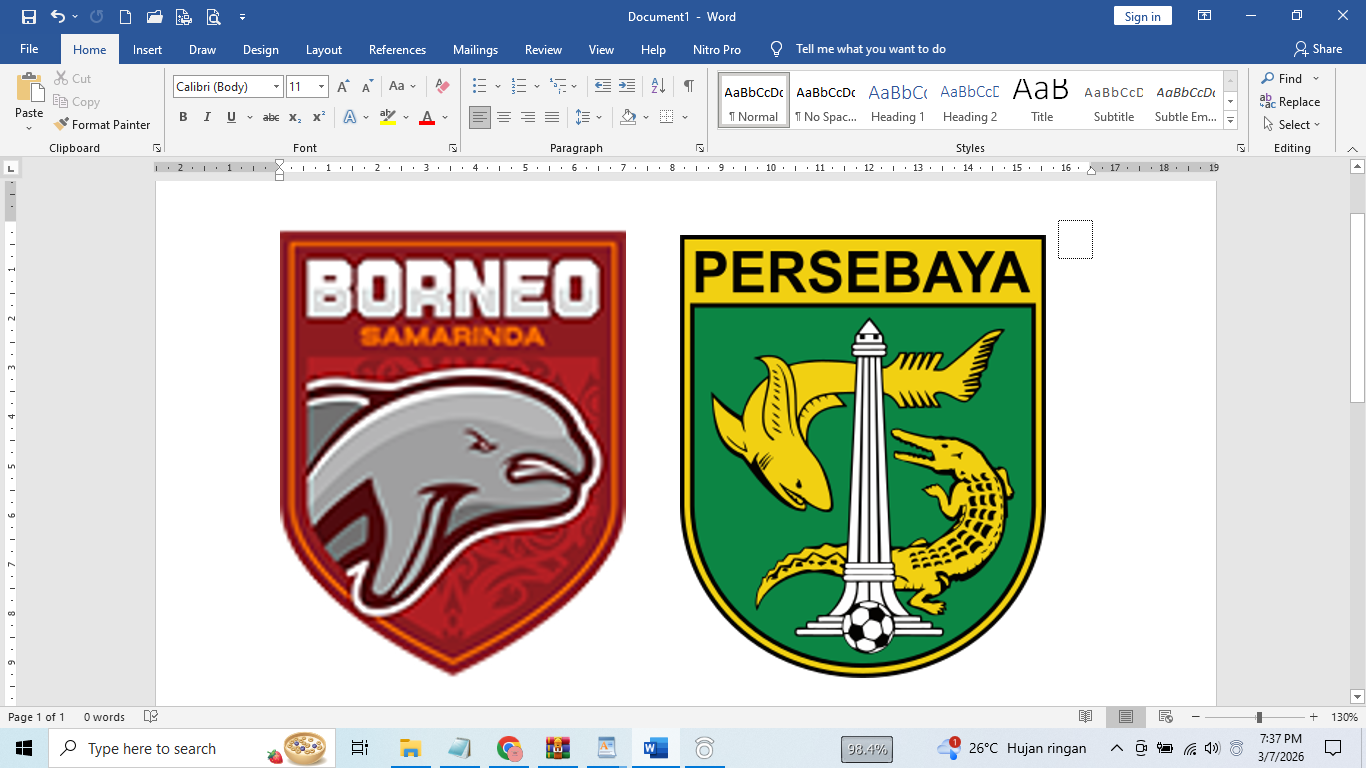Center align the paragraph
Screen dimensions: 1366x768
pyautogui.click(x=504, y=117)
